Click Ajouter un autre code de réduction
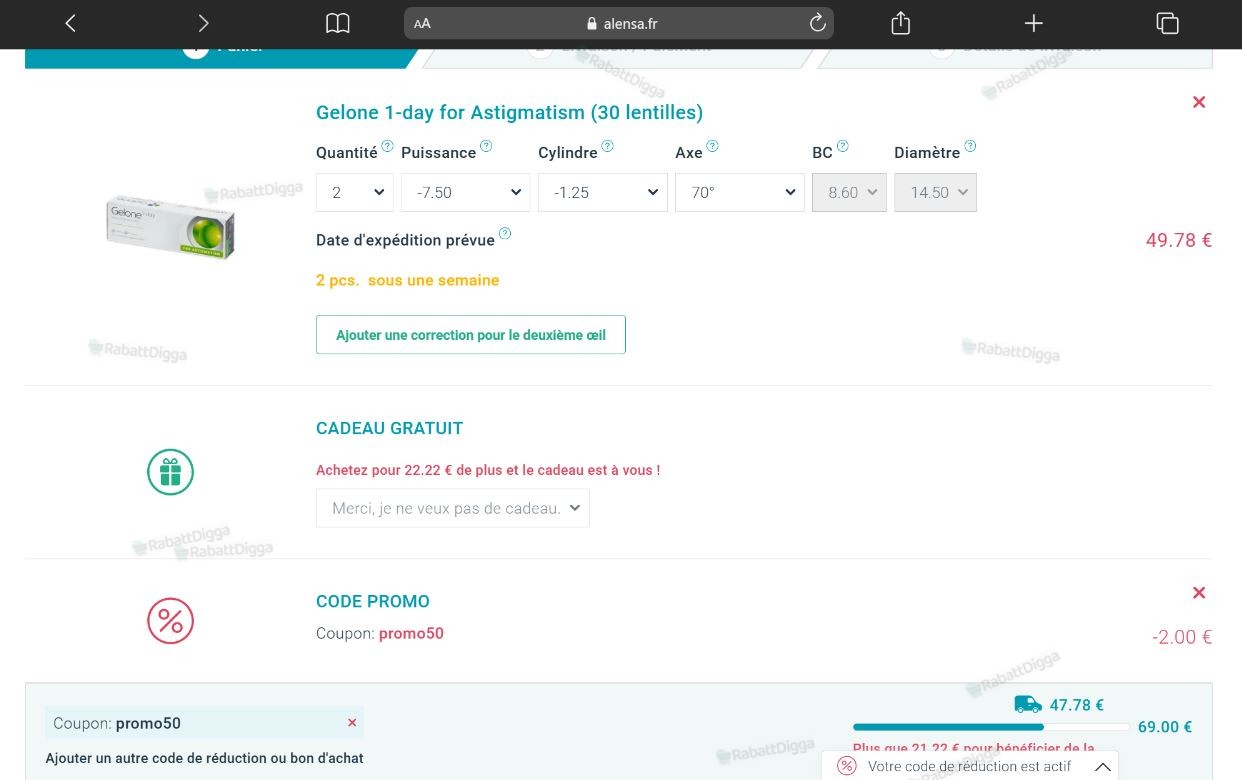 [x=205, y=758]
